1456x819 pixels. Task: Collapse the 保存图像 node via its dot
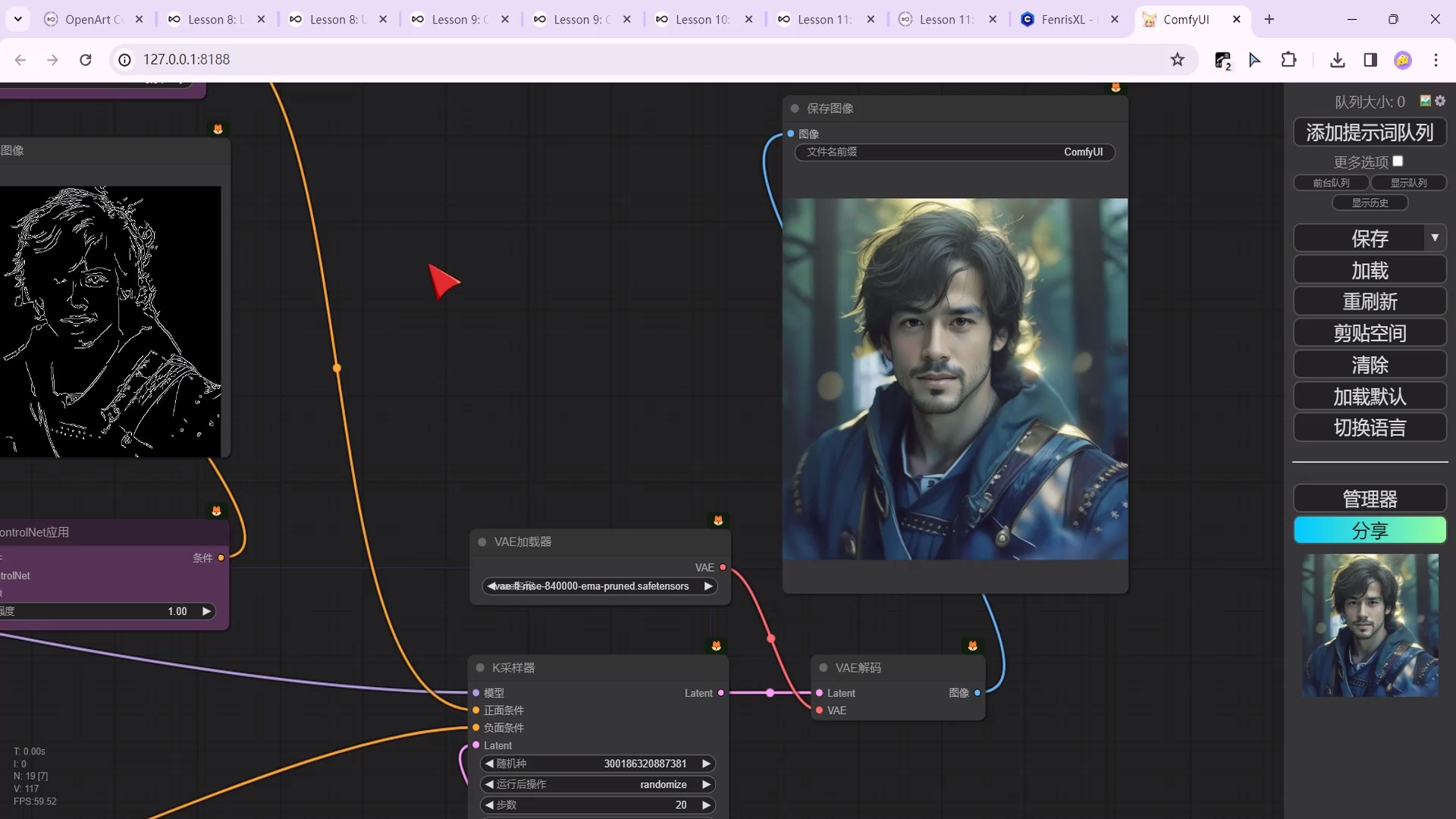coord(795,108)
